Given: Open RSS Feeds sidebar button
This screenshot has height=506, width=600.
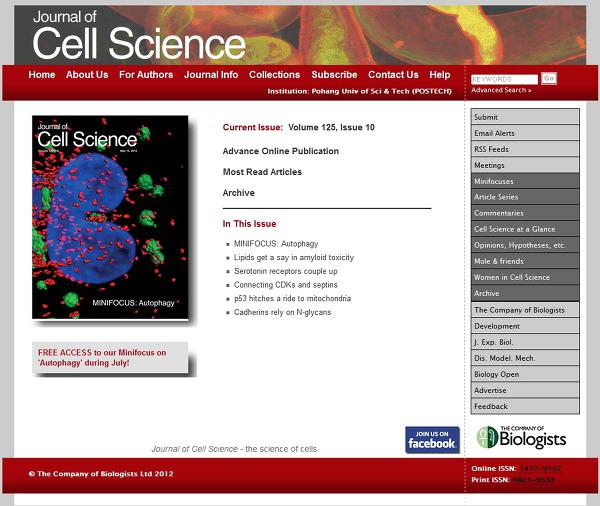Looking at the screenshot, I should [x=525, y=149].
